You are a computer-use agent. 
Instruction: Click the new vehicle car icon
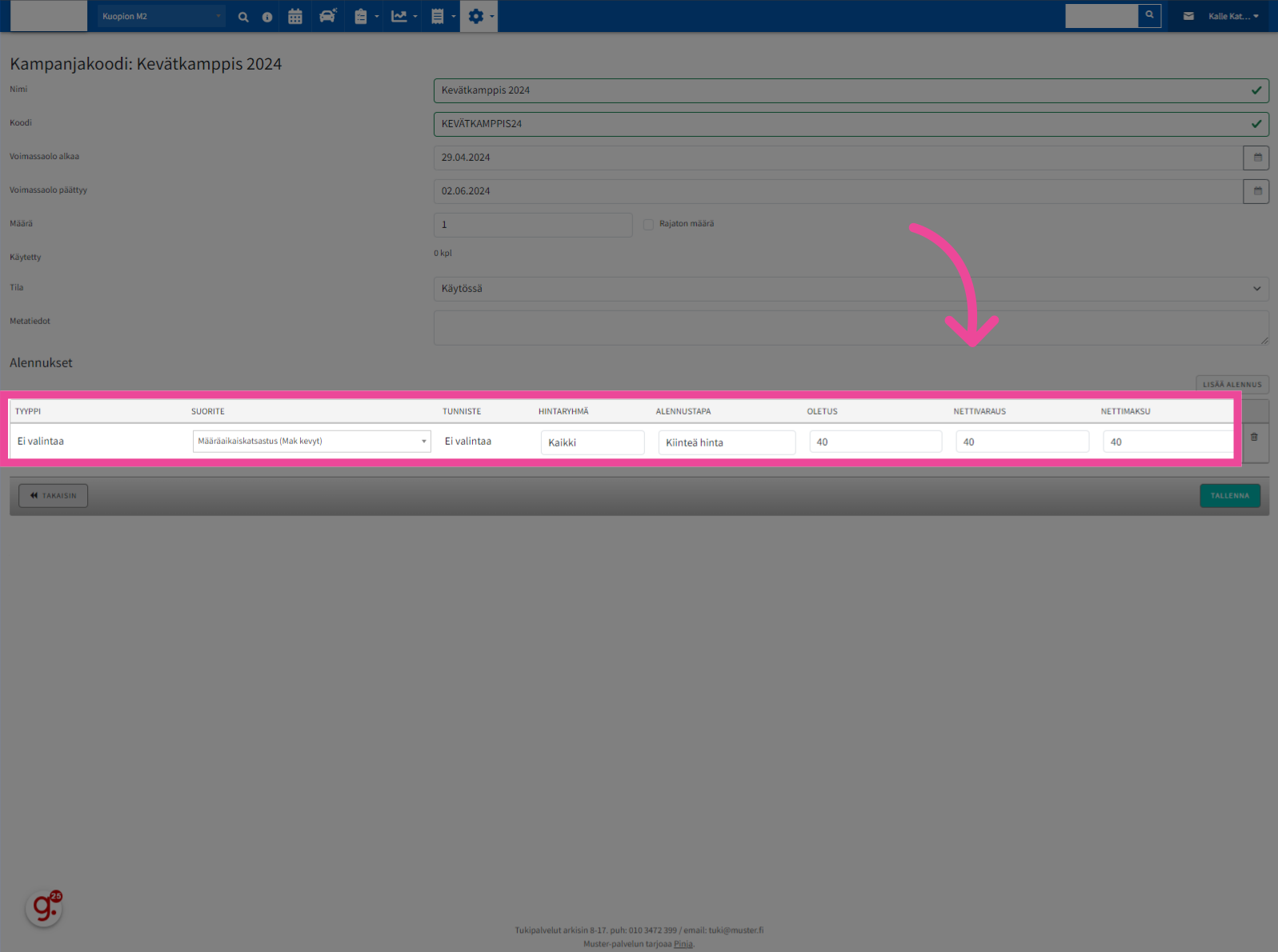[328, 16]
